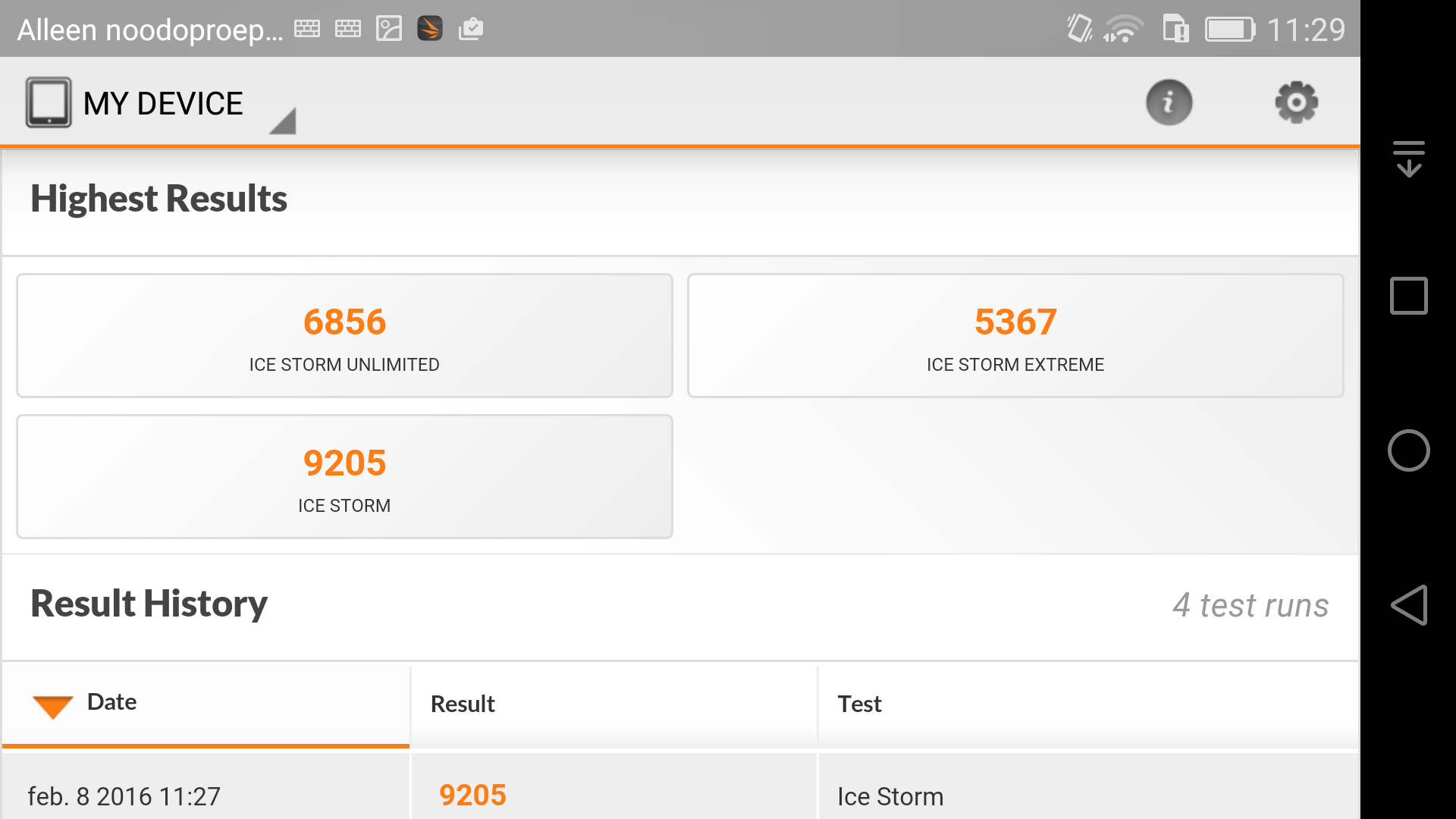
Task: Tap the second keyboard notification icon
Action: (x=348, y=29)
